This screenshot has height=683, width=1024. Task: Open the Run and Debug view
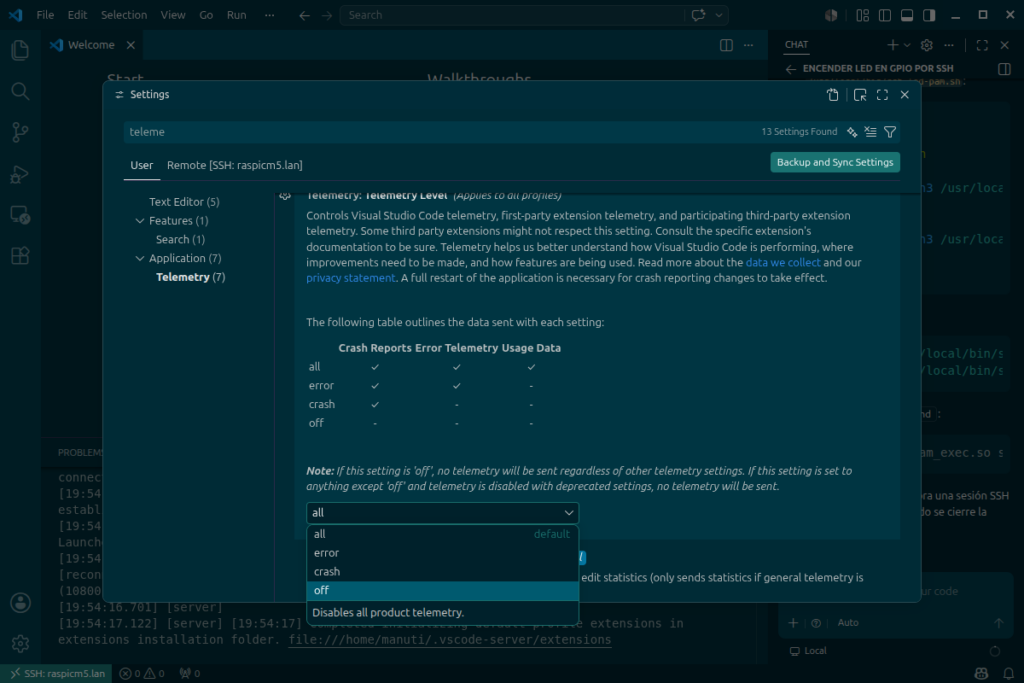tap(20, 174)
